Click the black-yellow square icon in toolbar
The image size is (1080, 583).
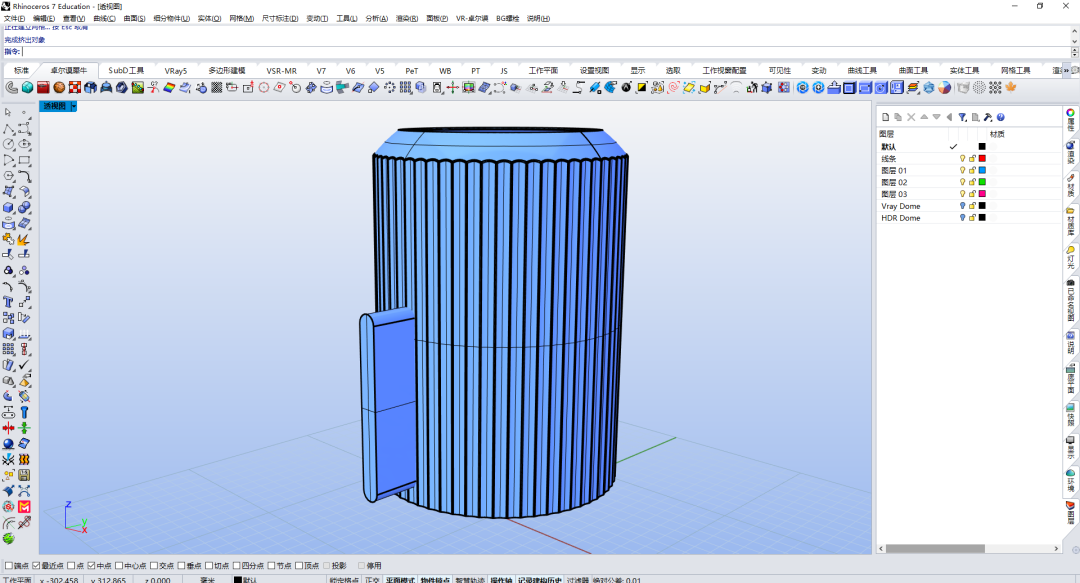pos(642,88)
